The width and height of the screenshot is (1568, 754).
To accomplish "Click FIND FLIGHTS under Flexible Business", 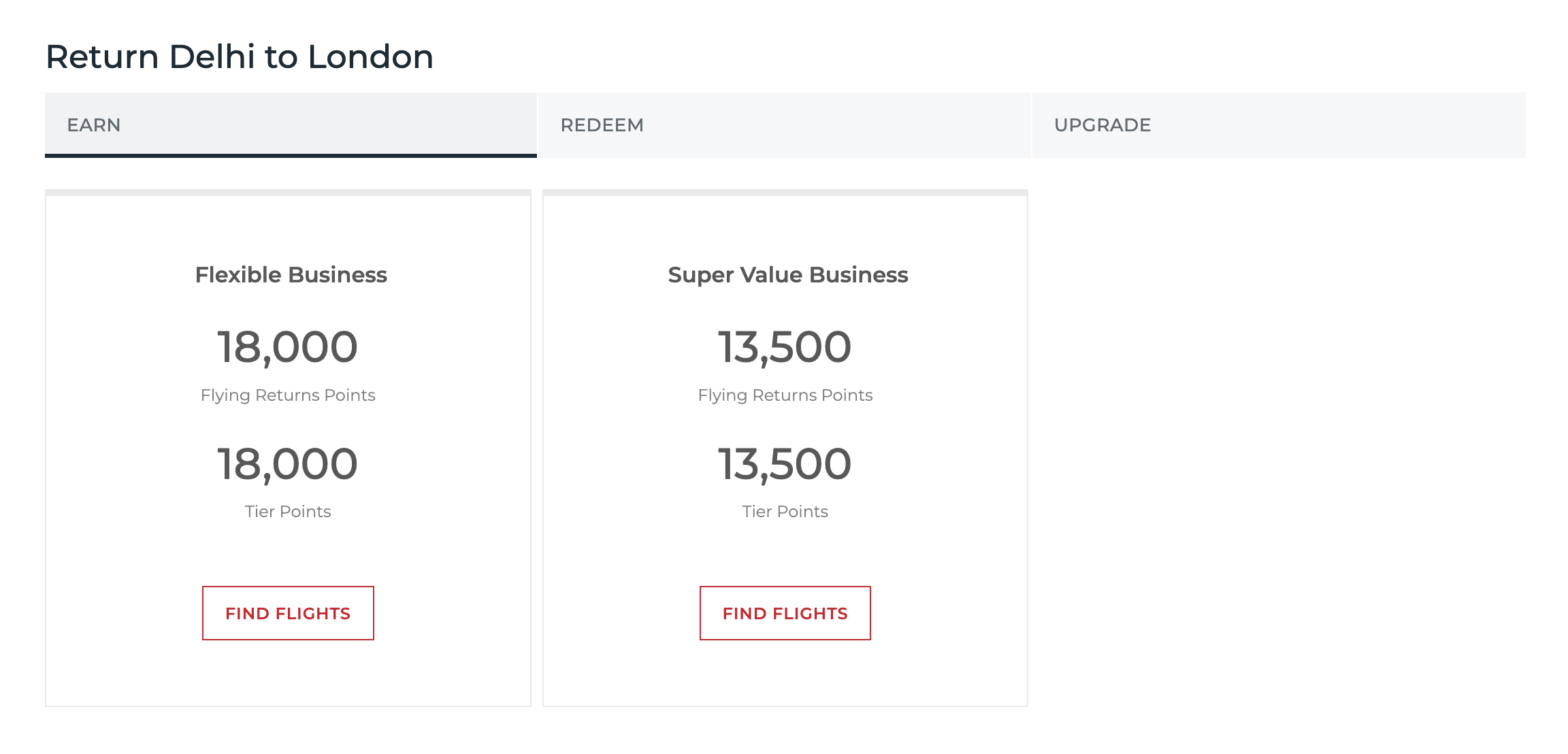I will 288,612.
